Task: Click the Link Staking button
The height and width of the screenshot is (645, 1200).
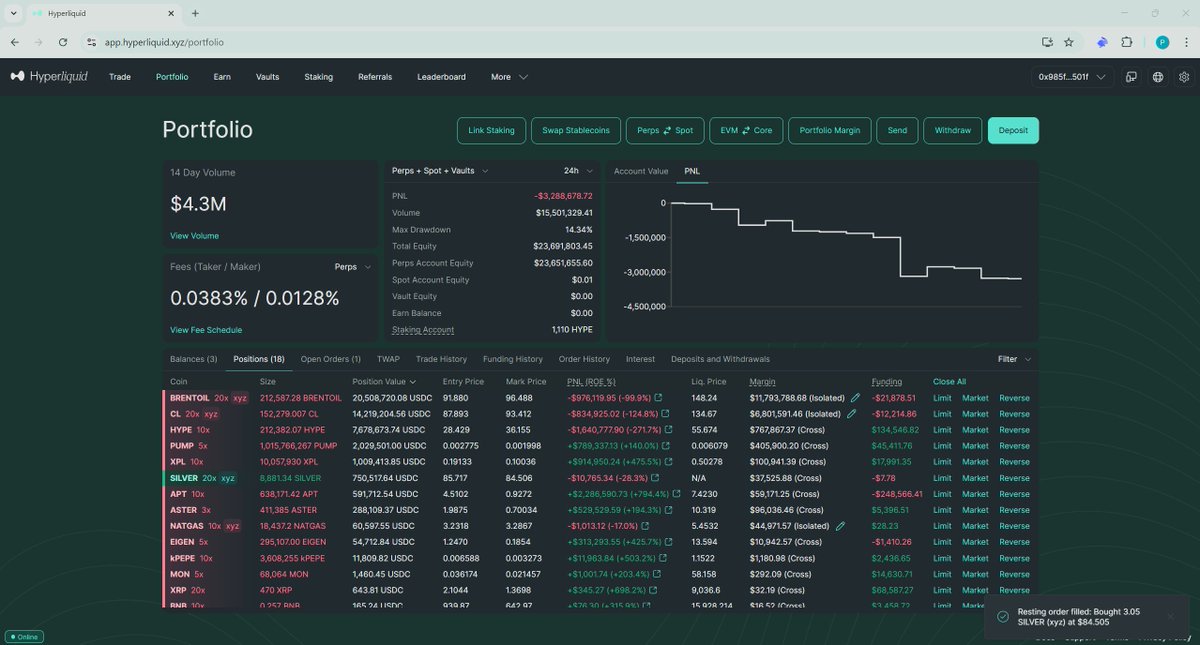Action: click(x=491, y=130)
